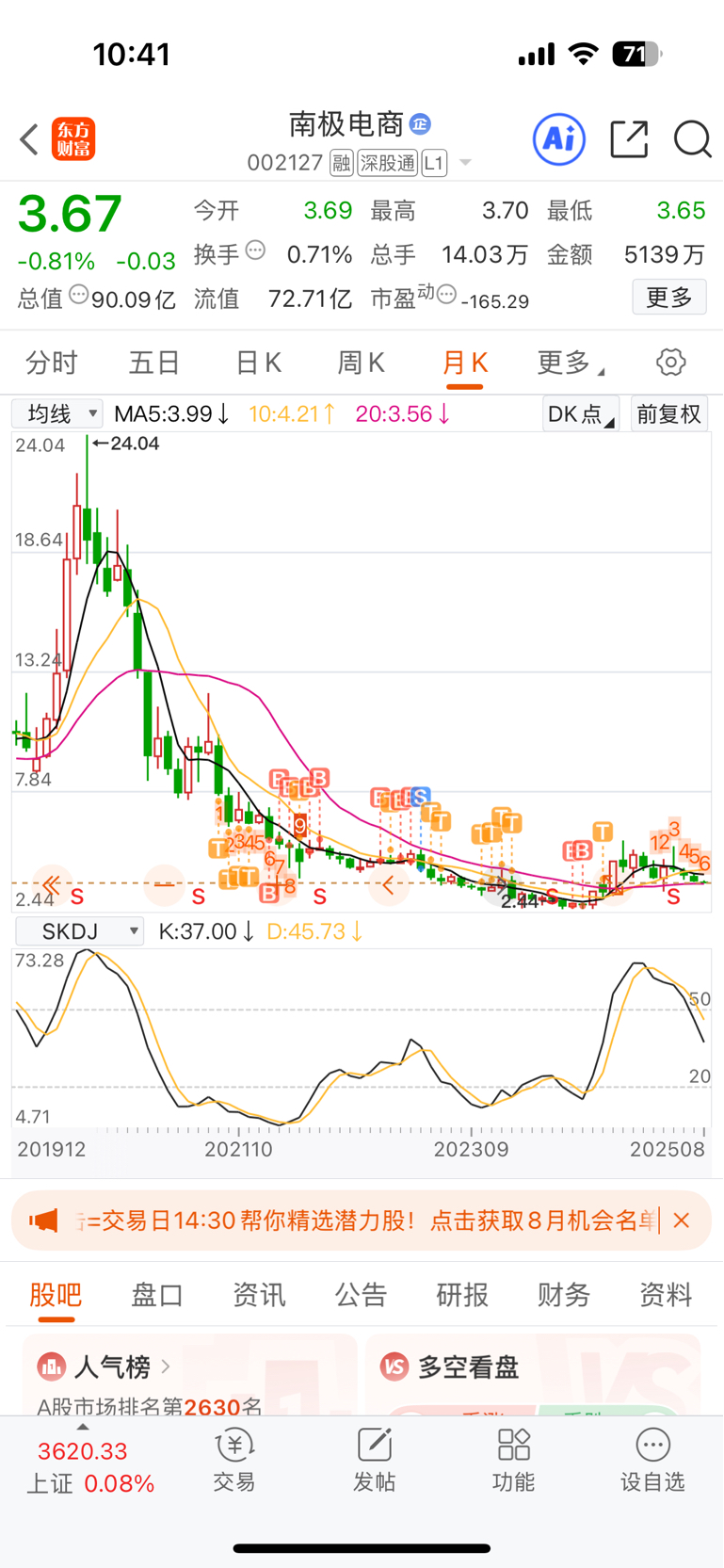
Task: Open the search magnifier icon
Action: (692, 139)
